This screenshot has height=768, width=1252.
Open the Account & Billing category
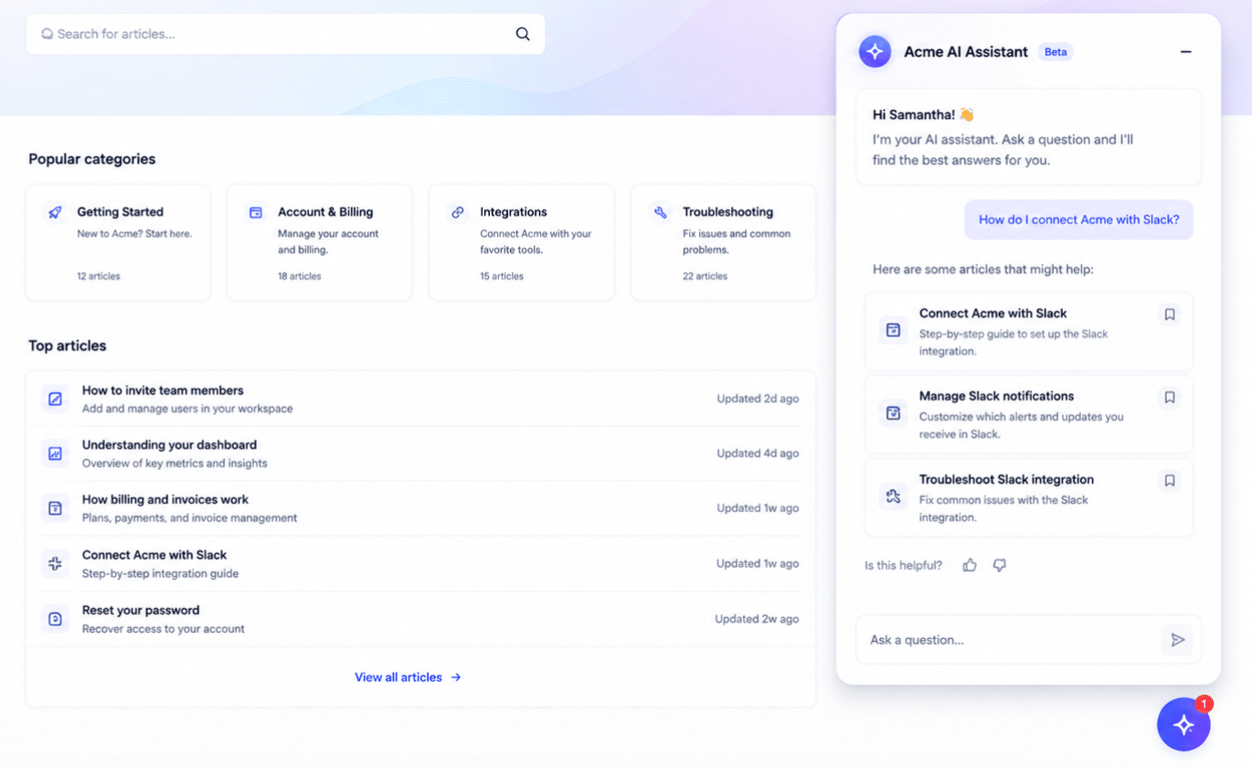[320, 242]
